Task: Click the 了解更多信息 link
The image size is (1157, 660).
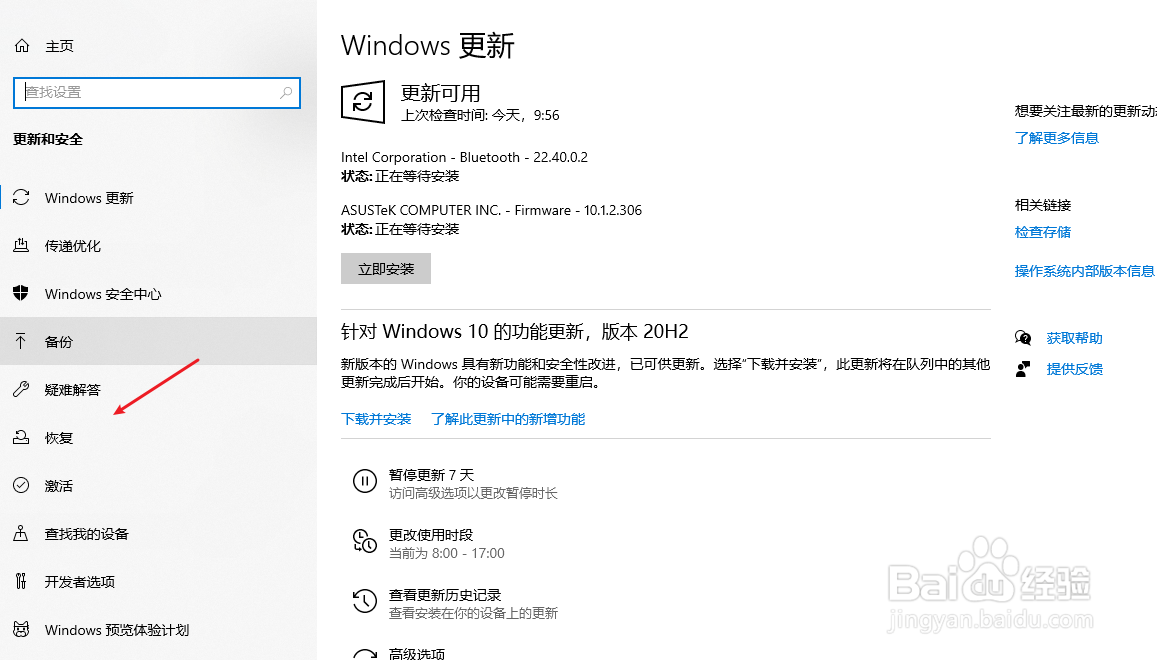Action: (1057, 138)
